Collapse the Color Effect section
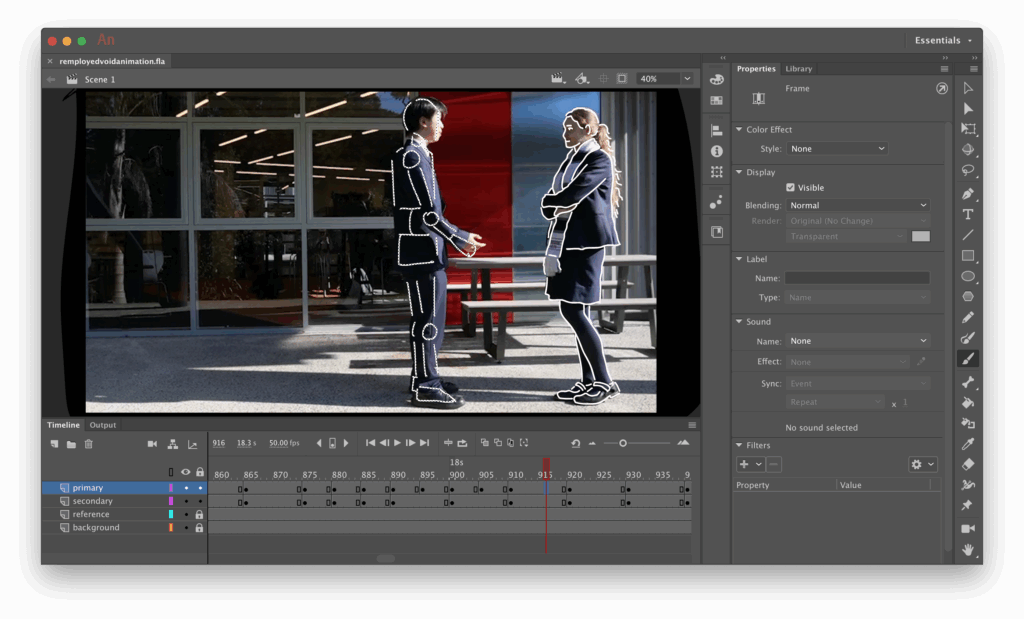The height and width of the screenshot is (619, 1024). pyautogui.click(x=739, y=129)
